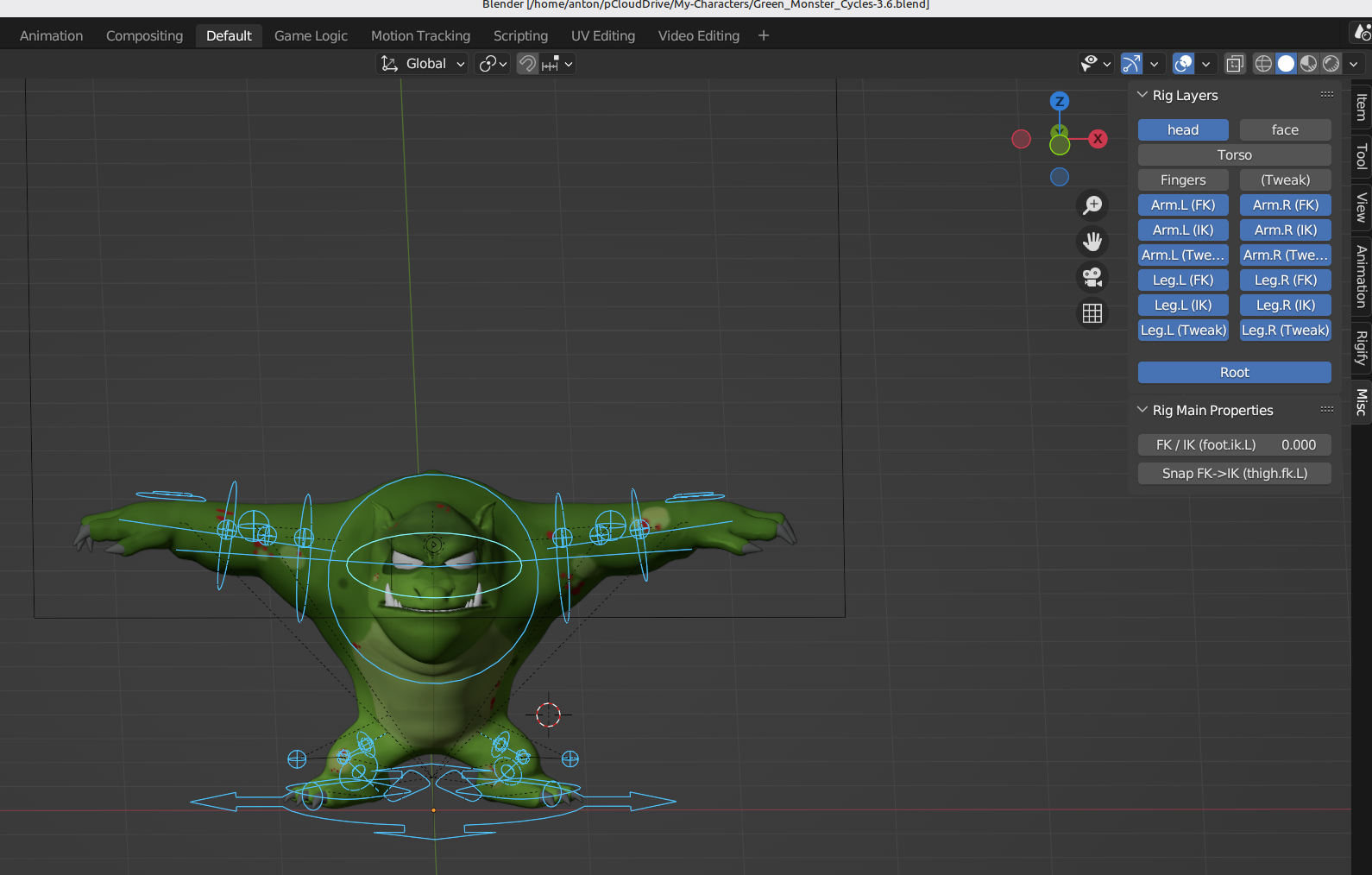
Task: Click the pan hand viewport icon
Action: 1092,242
